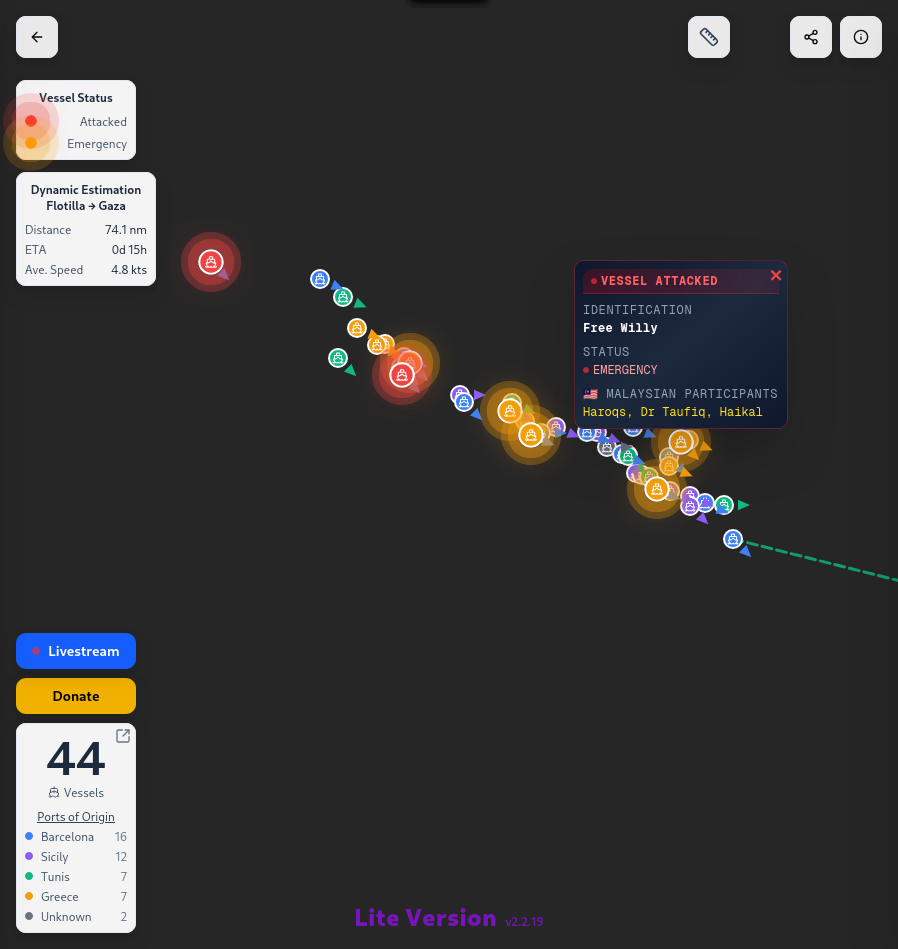The width and height of the screenshot is (898, 949).
Task: Choose Tunis port of origin entry
Action: pos(55,877)
